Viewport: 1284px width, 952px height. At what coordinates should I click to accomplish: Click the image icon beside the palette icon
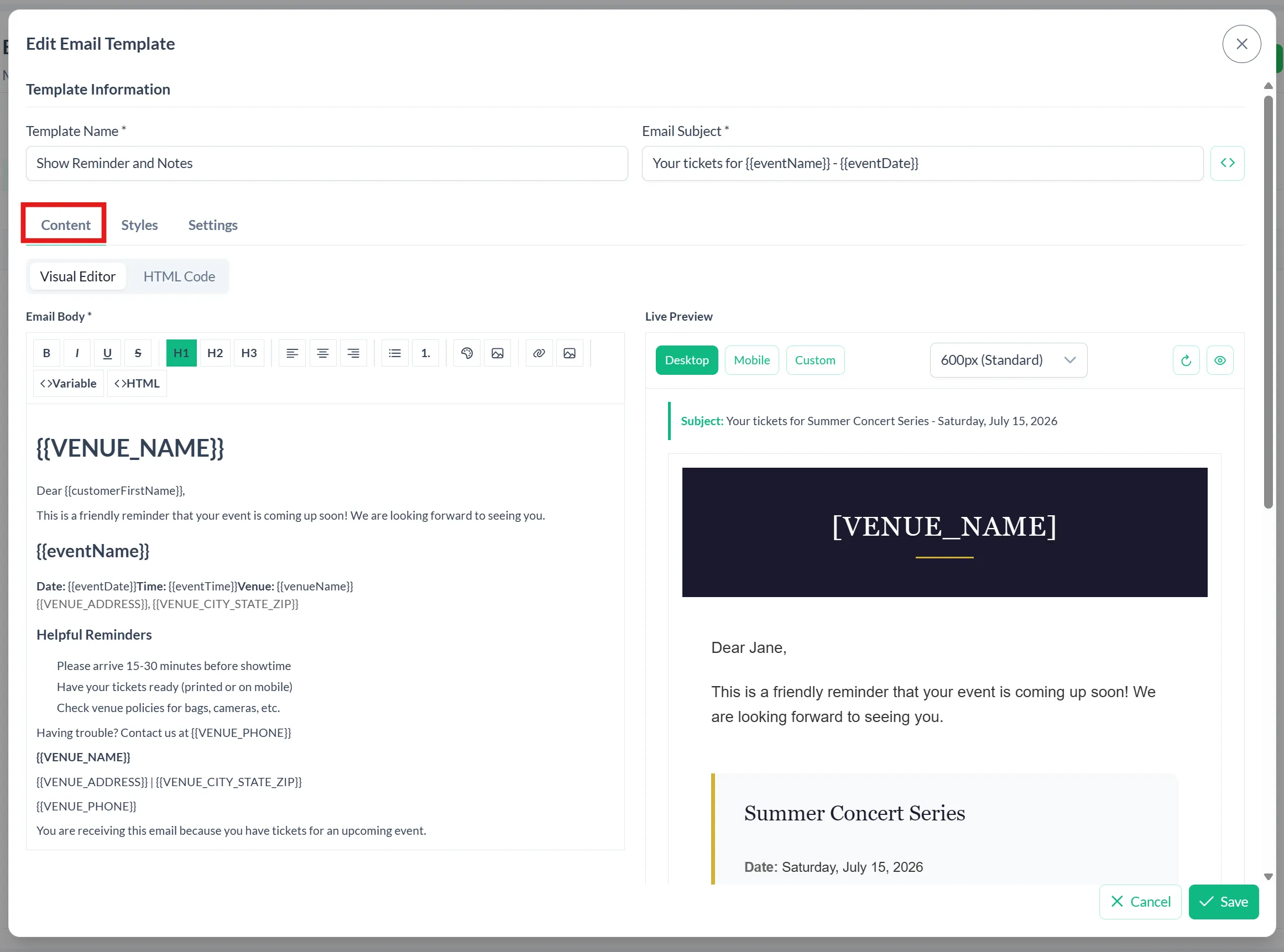tap(497, 353)
